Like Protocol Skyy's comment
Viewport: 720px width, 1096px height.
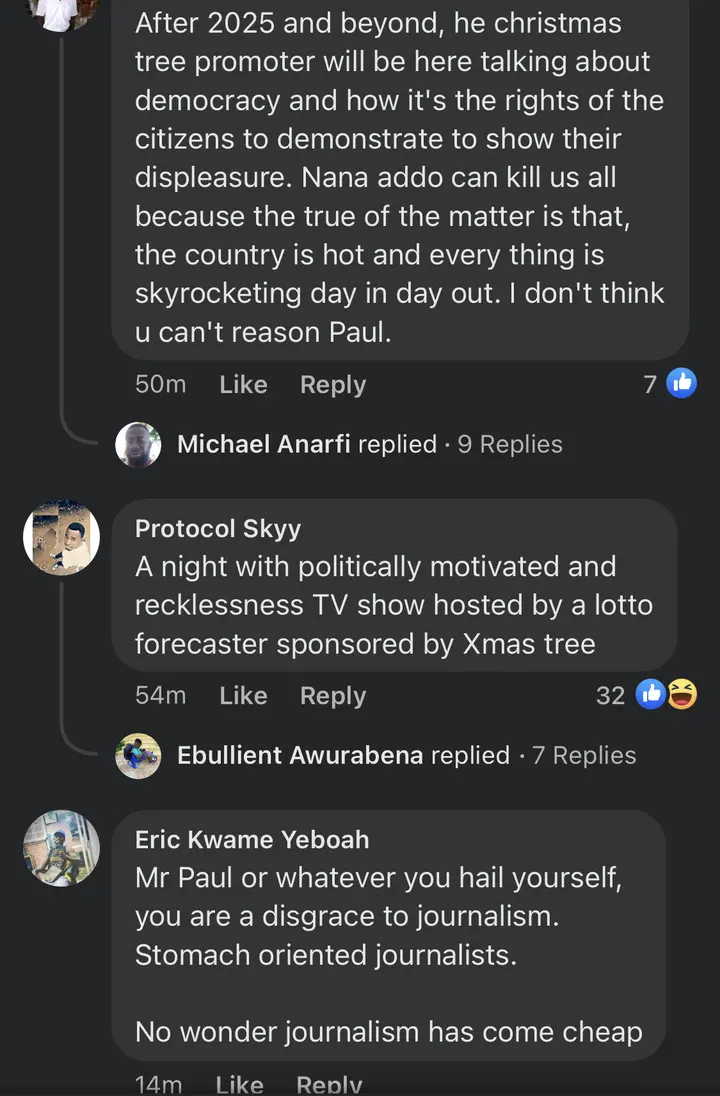243,696
